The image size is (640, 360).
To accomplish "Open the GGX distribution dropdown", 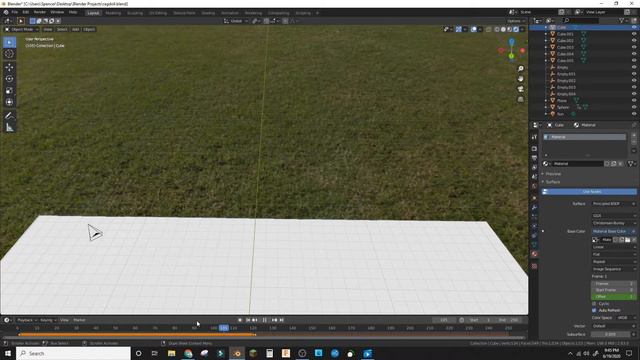I will [614, 216].
